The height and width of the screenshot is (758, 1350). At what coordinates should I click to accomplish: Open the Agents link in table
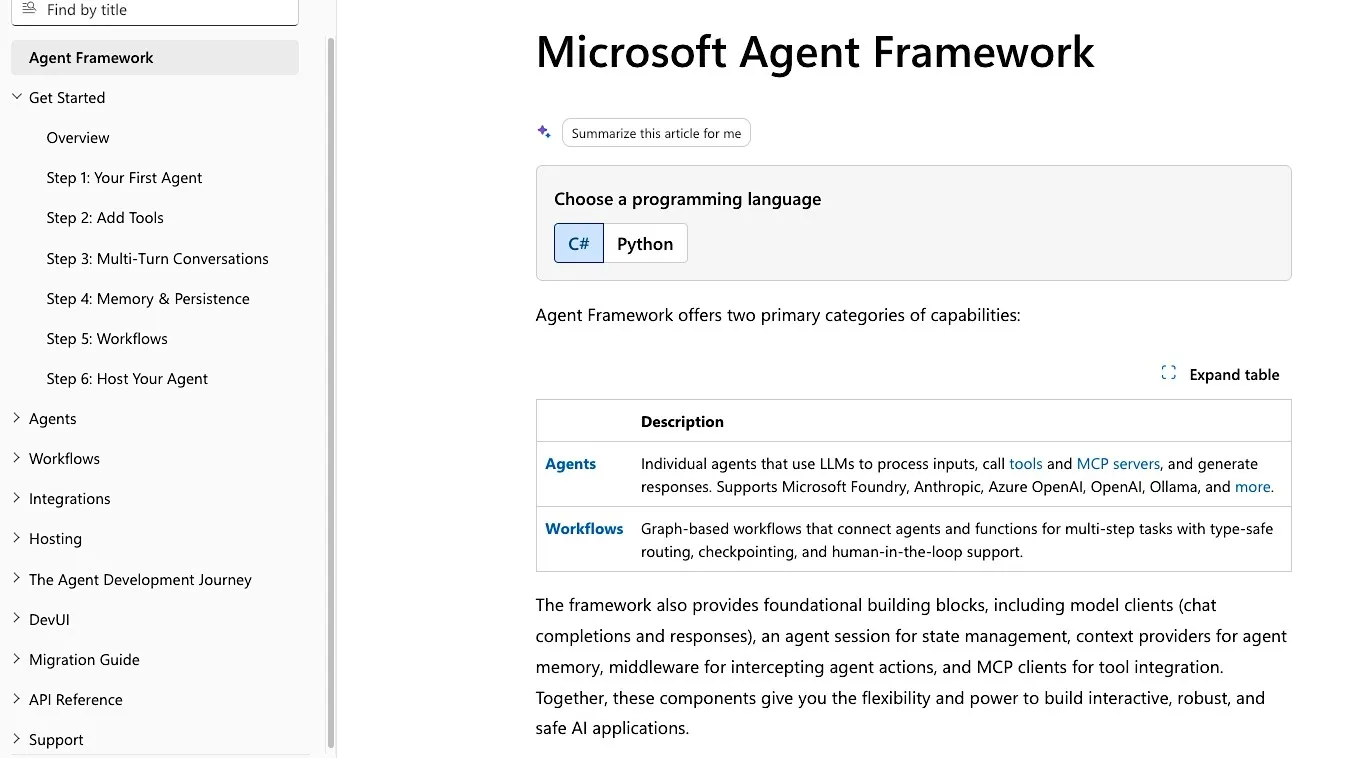point(570,463)
